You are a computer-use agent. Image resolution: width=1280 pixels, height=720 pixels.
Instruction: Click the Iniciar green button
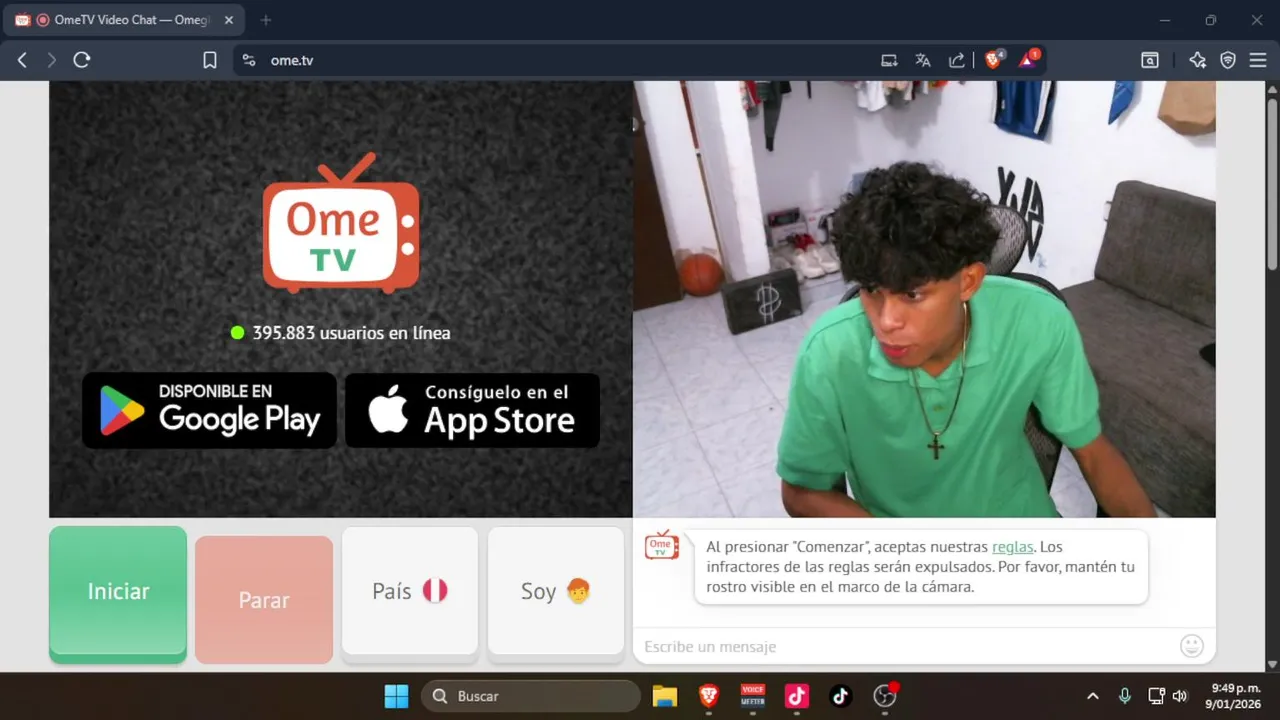coord(118,592)
